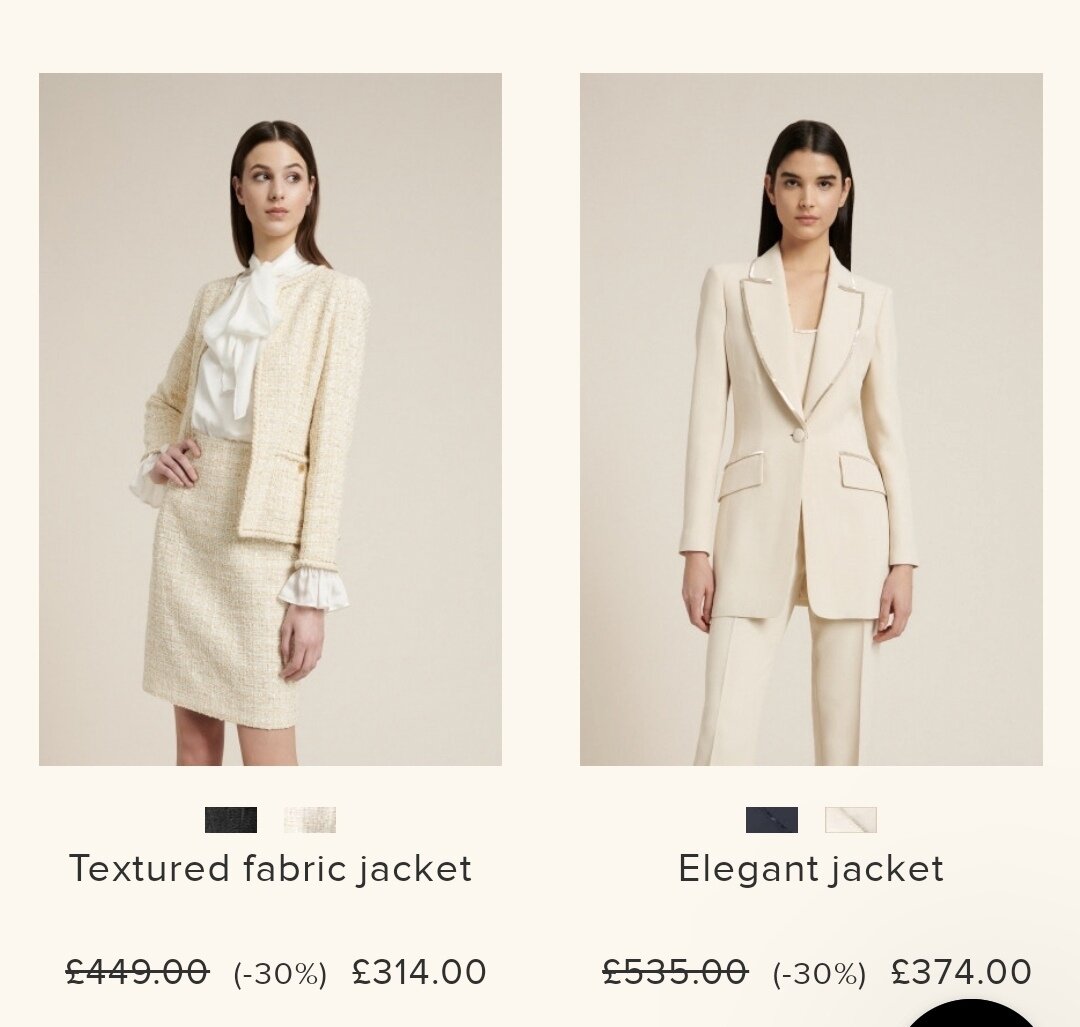
Task: Open the Textured fabric jacket product photo
Action: coord(270,419)
